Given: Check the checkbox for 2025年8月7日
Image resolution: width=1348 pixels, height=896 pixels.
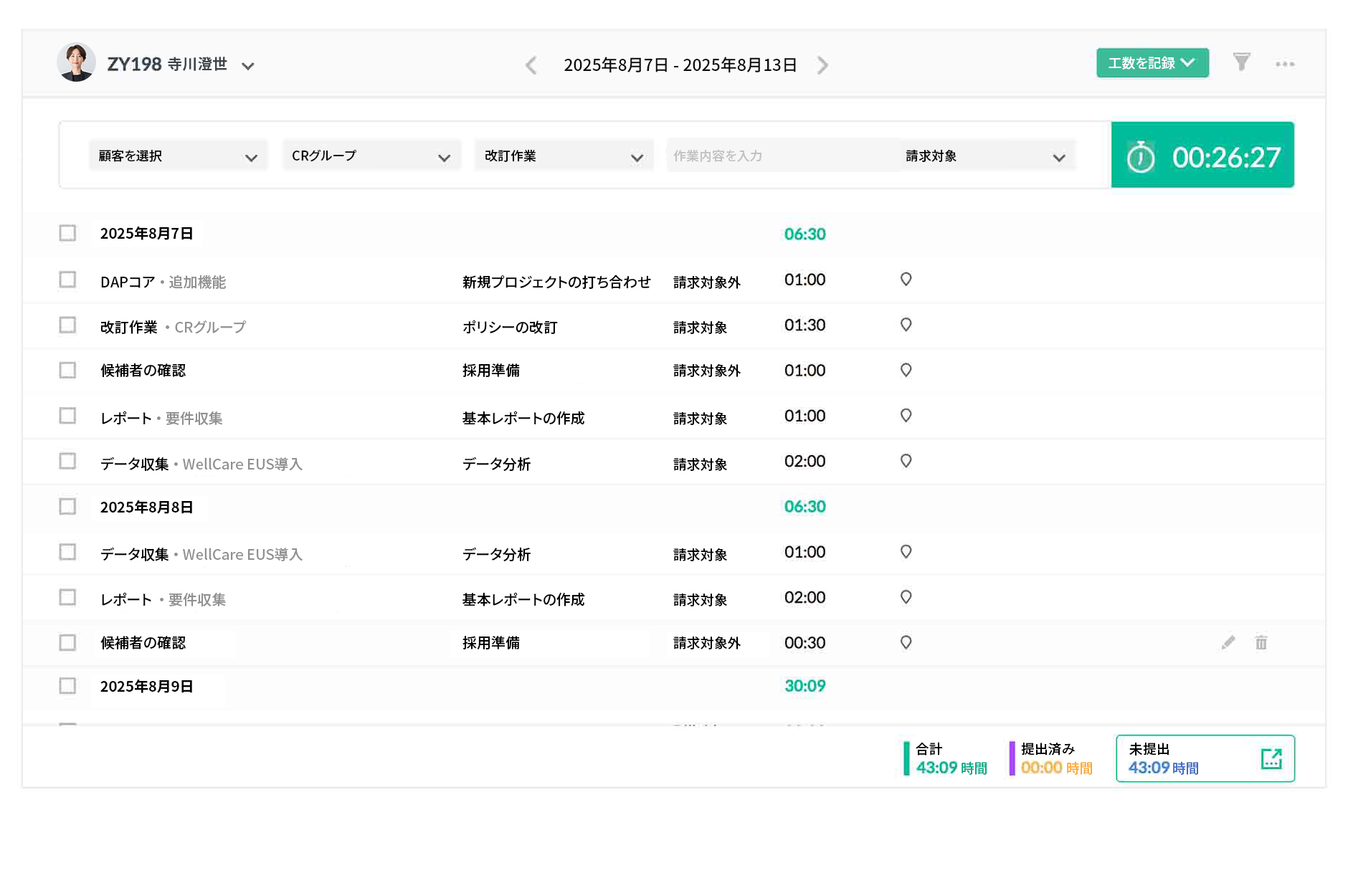Looking at the screenshot, I should click(67, 232).
